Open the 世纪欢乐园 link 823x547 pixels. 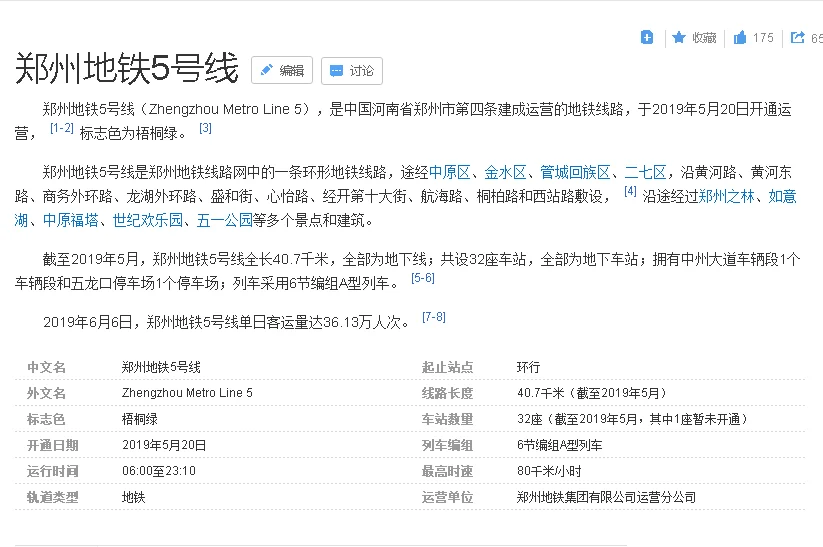(147, 220)
